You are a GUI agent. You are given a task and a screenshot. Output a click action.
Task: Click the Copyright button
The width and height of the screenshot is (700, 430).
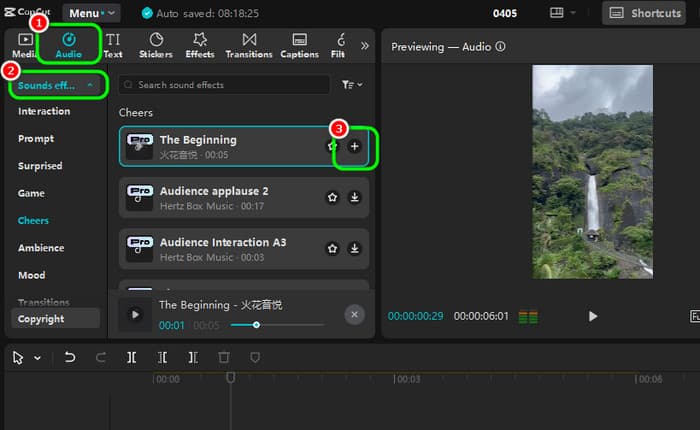[55, 319]
